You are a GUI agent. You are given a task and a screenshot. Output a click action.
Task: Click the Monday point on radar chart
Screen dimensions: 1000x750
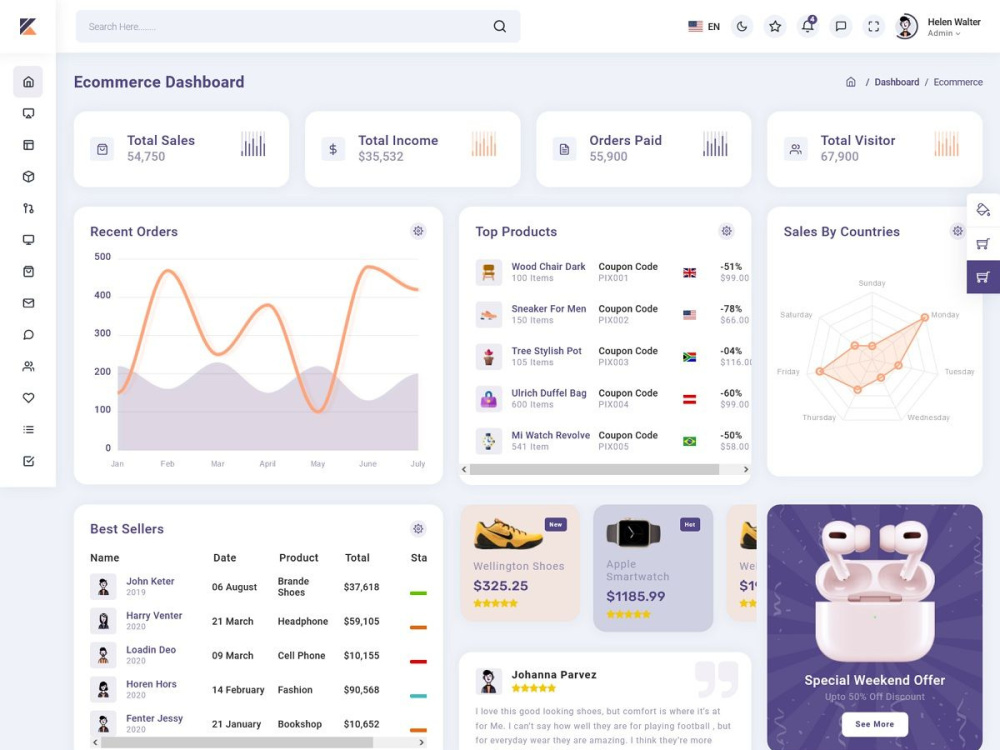pos(924,317)
